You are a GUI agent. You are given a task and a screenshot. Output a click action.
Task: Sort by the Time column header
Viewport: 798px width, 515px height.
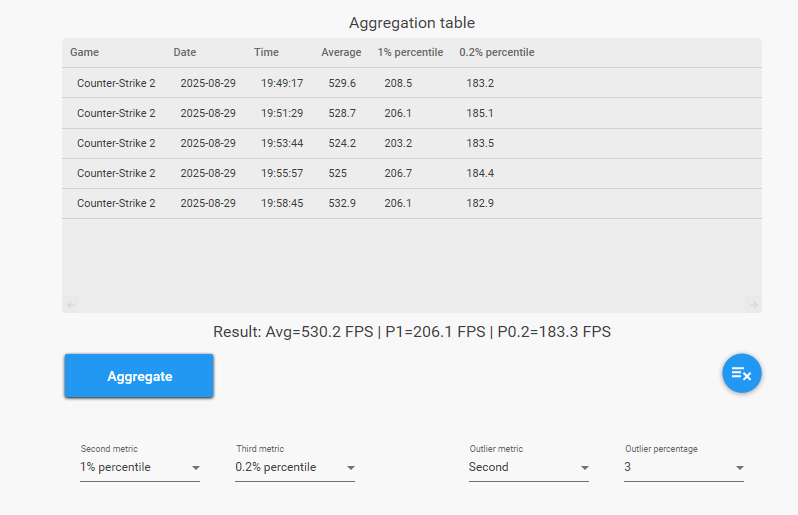(x=266, y=52)
